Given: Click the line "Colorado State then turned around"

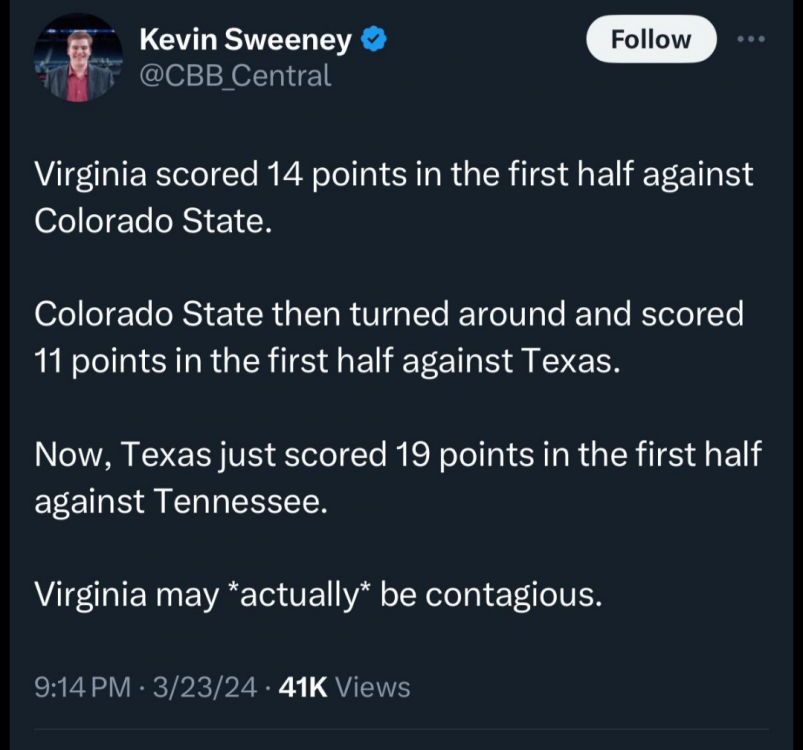Looking at the screenshot, I should [389, 314].
